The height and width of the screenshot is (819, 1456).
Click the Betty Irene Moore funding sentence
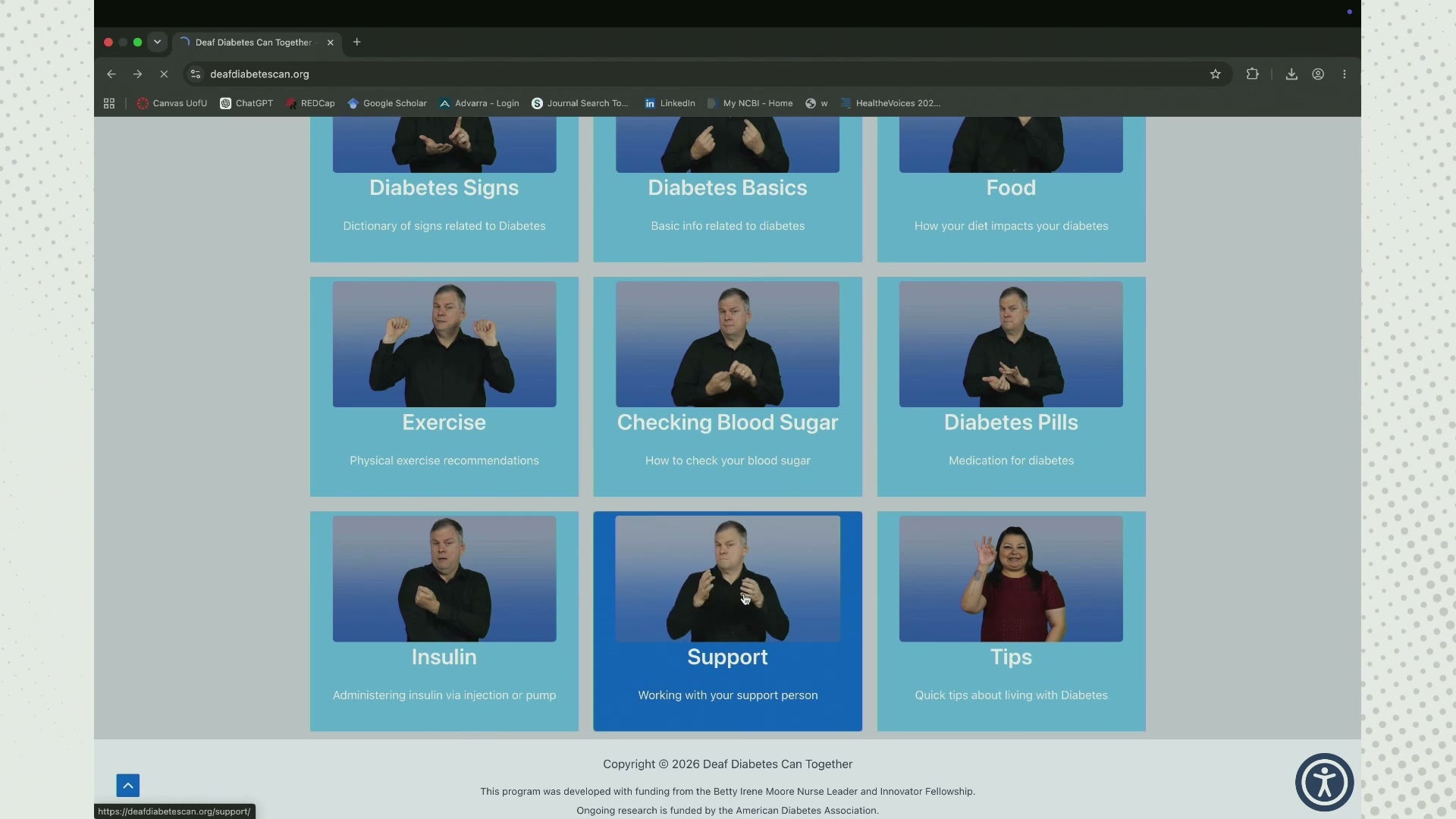(x=728, y=792)
